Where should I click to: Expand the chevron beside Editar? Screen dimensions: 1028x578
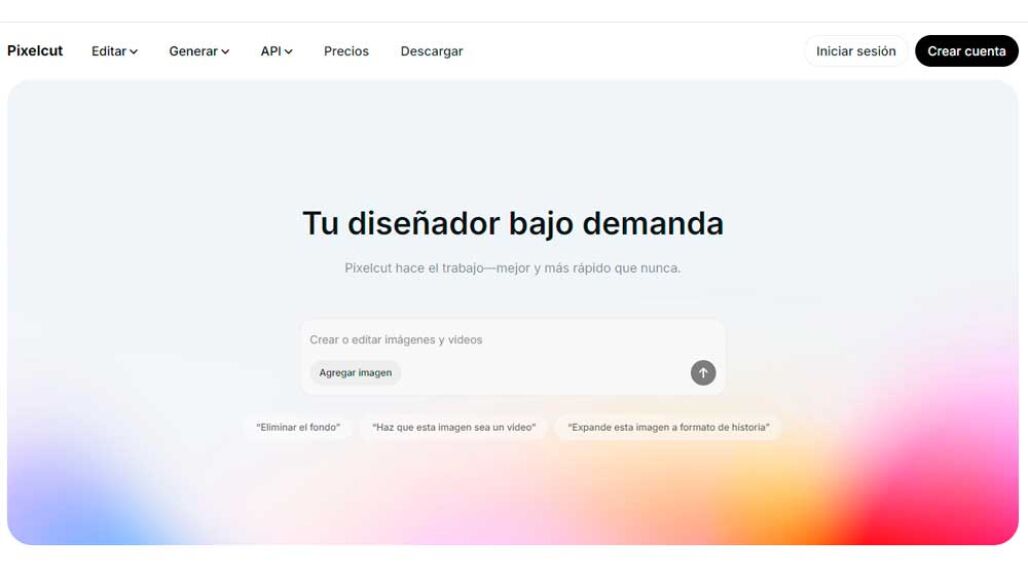point(134,52)
